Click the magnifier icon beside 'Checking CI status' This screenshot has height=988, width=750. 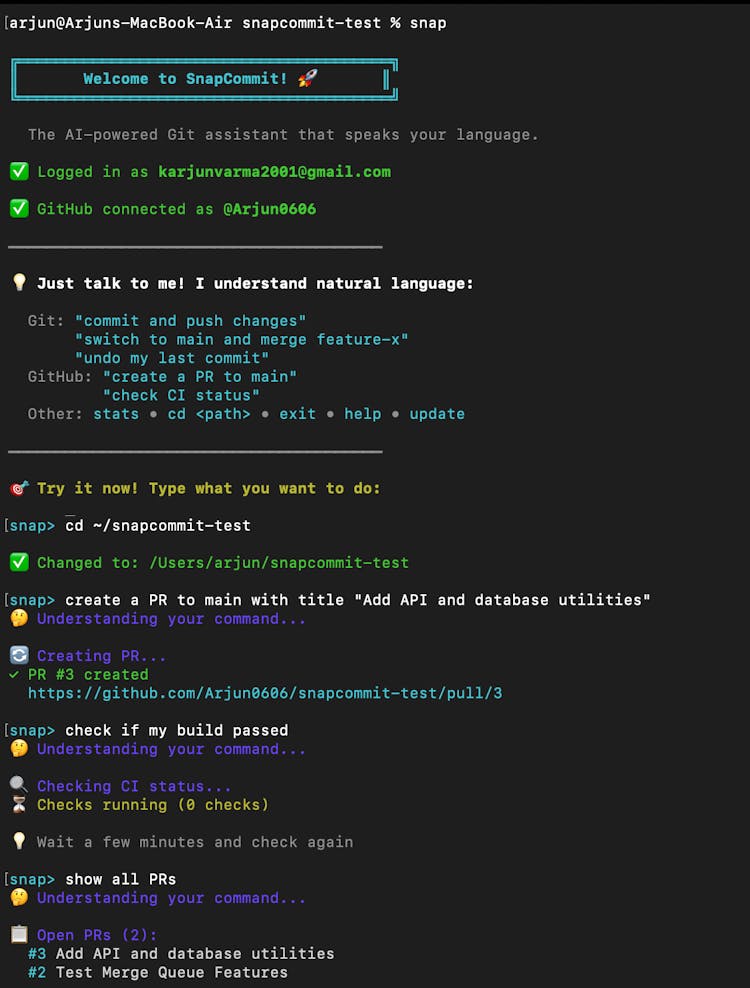[x=19, y=786]
